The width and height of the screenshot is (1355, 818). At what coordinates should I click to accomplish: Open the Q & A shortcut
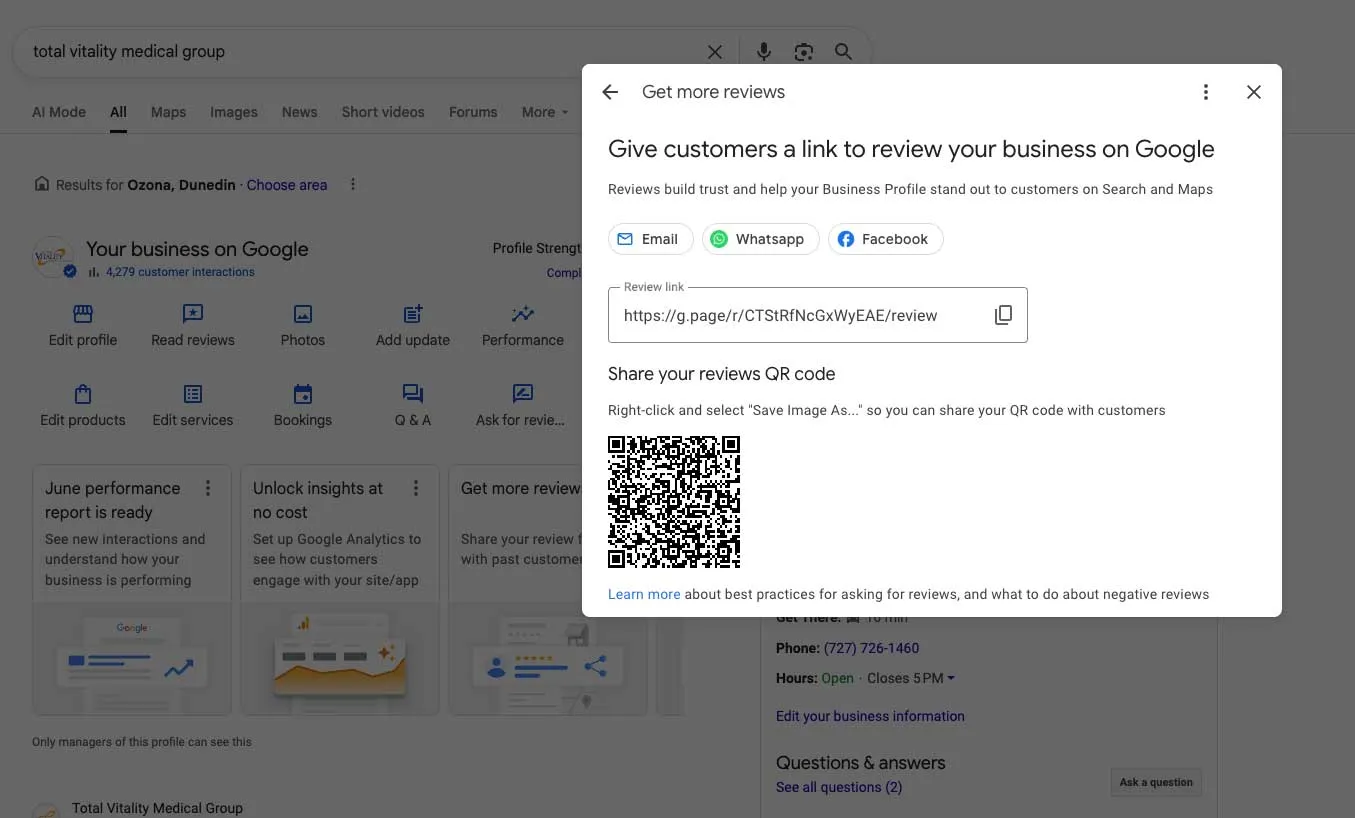pyautogui.click(x=413, y=406)
